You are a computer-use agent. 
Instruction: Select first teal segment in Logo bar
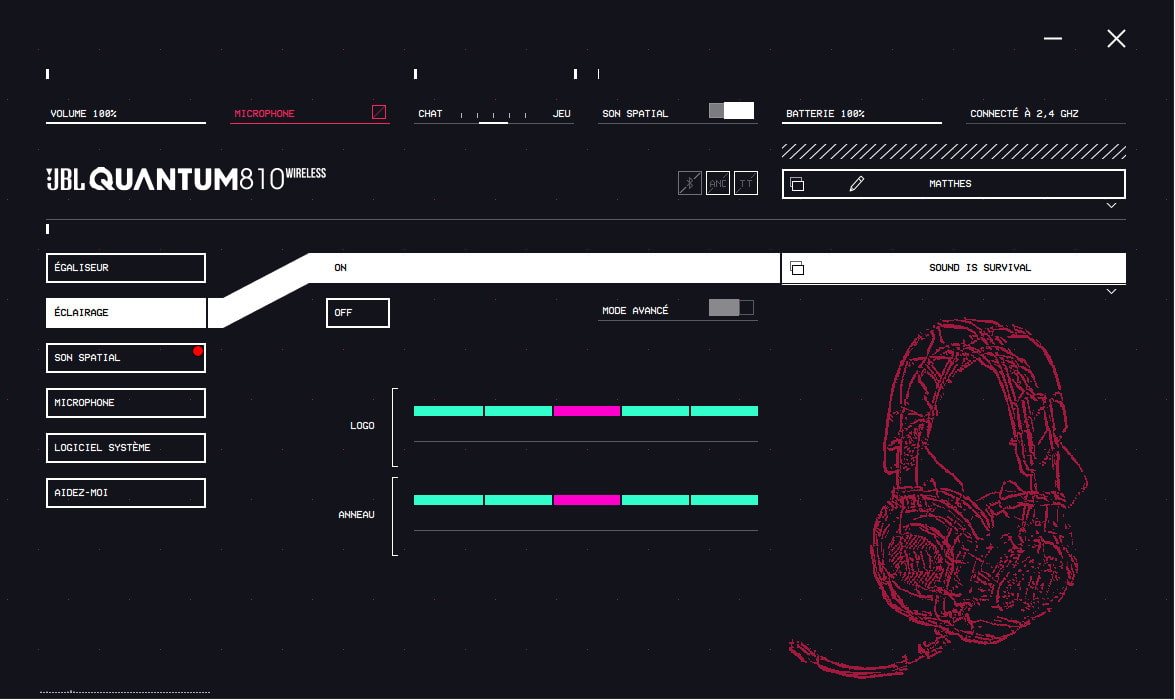coord(448,411)
